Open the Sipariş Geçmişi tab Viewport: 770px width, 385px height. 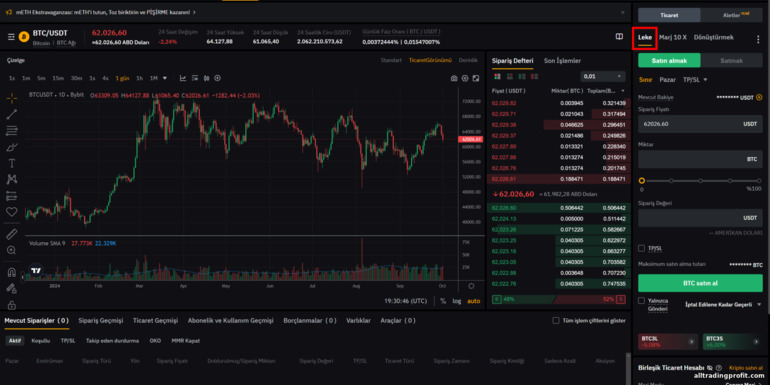coord(101,320)
